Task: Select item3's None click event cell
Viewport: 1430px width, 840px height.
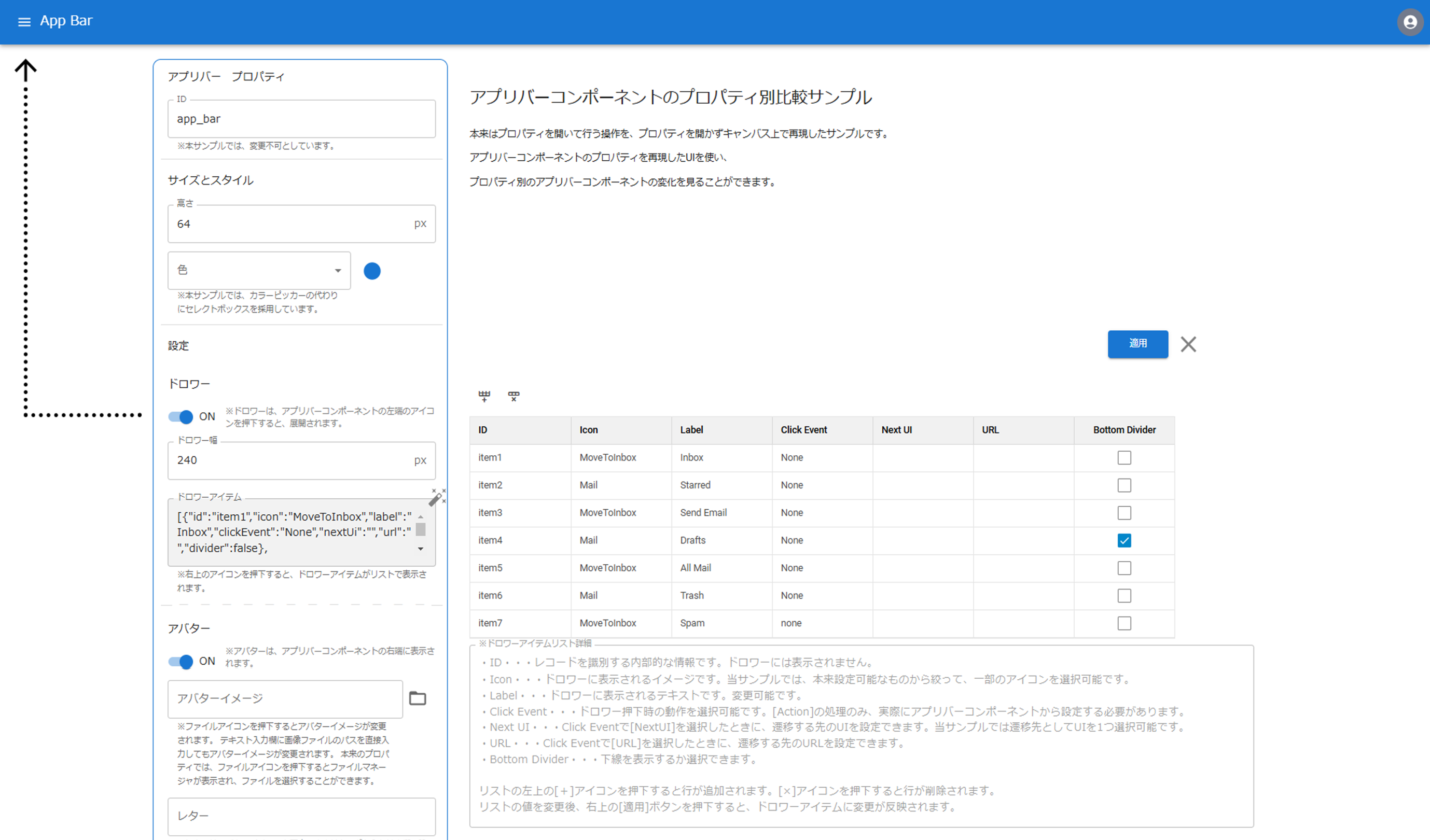Action: tap(822, 513)
